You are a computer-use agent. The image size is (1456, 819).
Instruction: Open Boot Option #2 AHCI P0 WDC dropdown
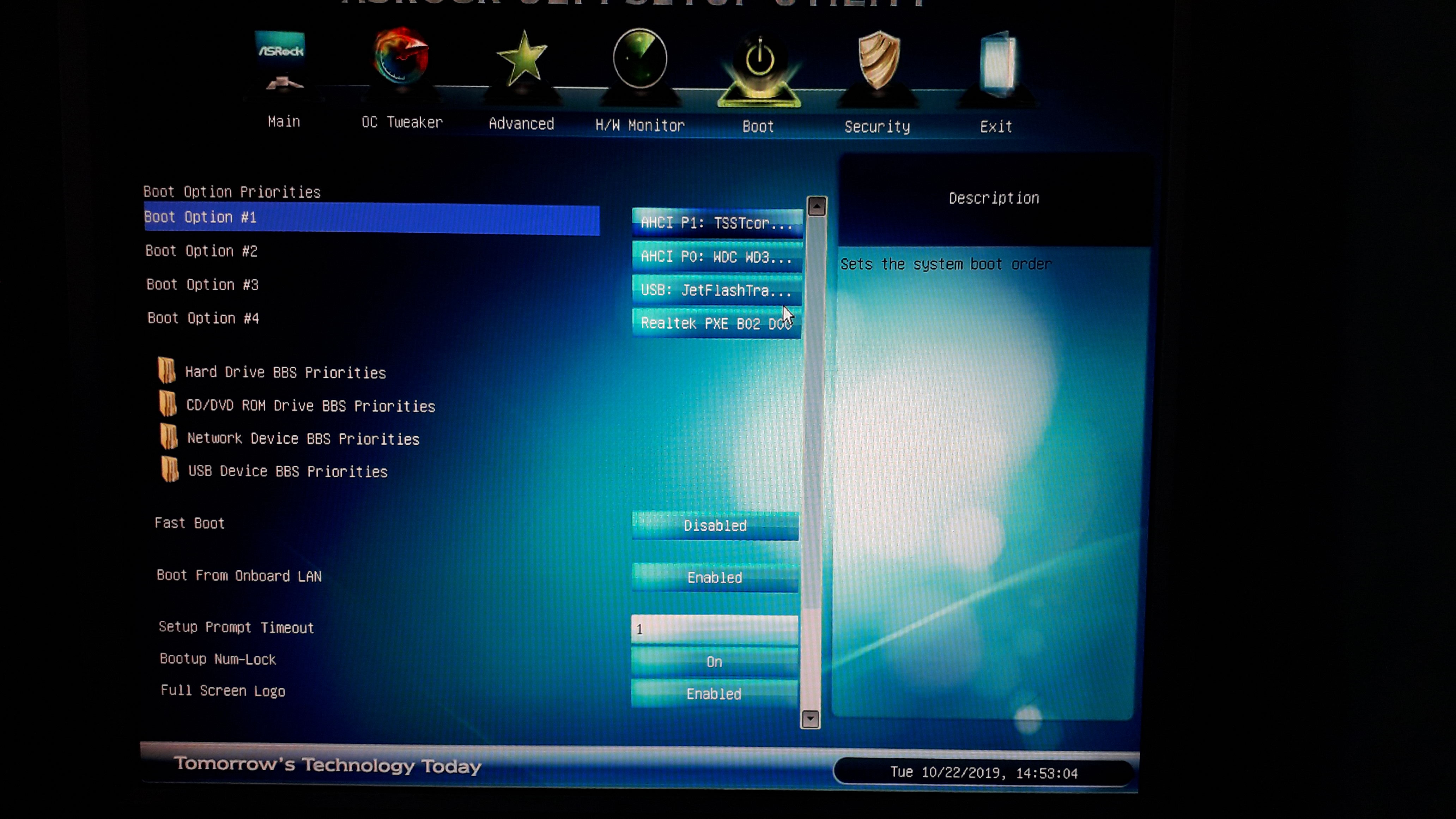point(717,257)
